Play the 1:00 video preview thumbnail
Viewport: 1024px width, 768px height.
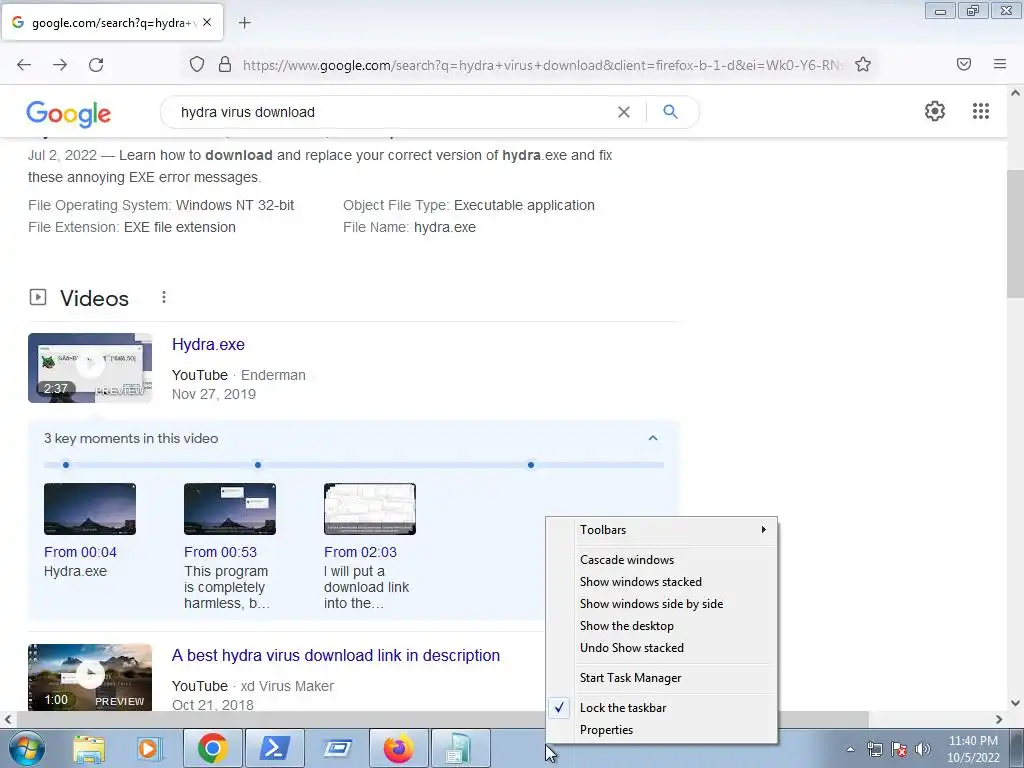[90, 677]
